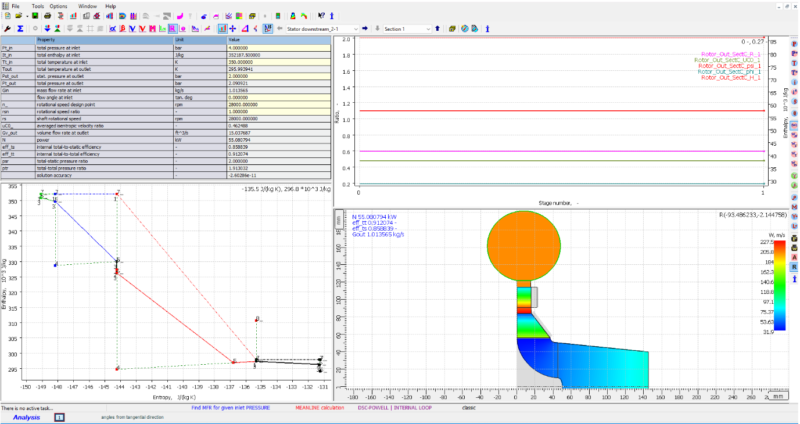The image size is (800, 424).
Task: Click the magenta triangle icon
Action: coord(245,29)
